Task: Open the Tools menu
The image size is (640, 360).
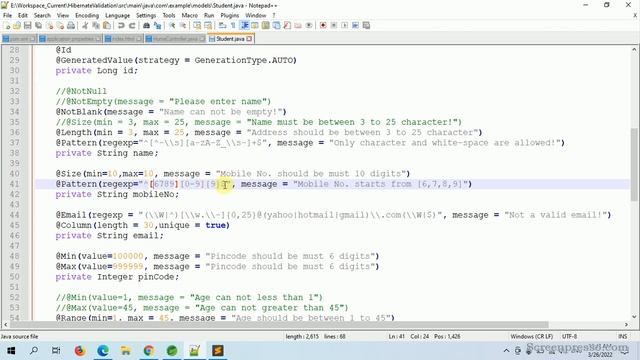Action: 169,15
